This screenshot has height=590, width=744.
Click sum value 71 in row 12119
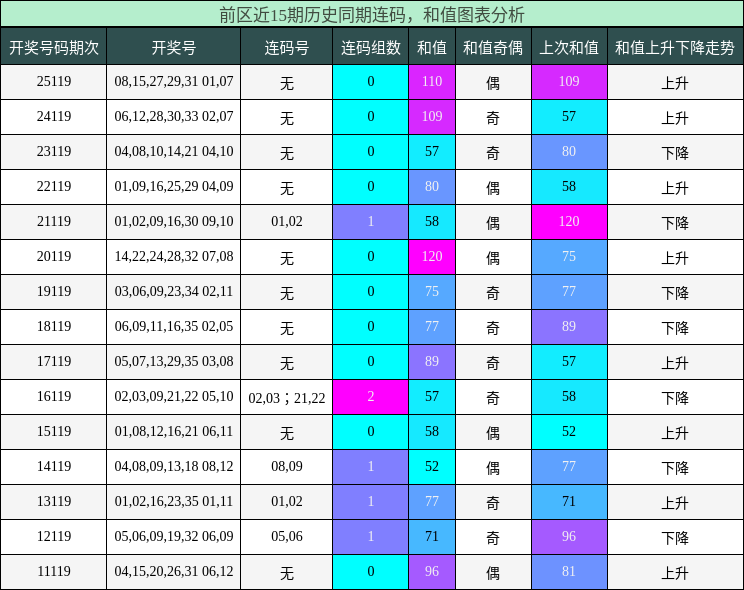pyautogui.click(x=432, y=536)
